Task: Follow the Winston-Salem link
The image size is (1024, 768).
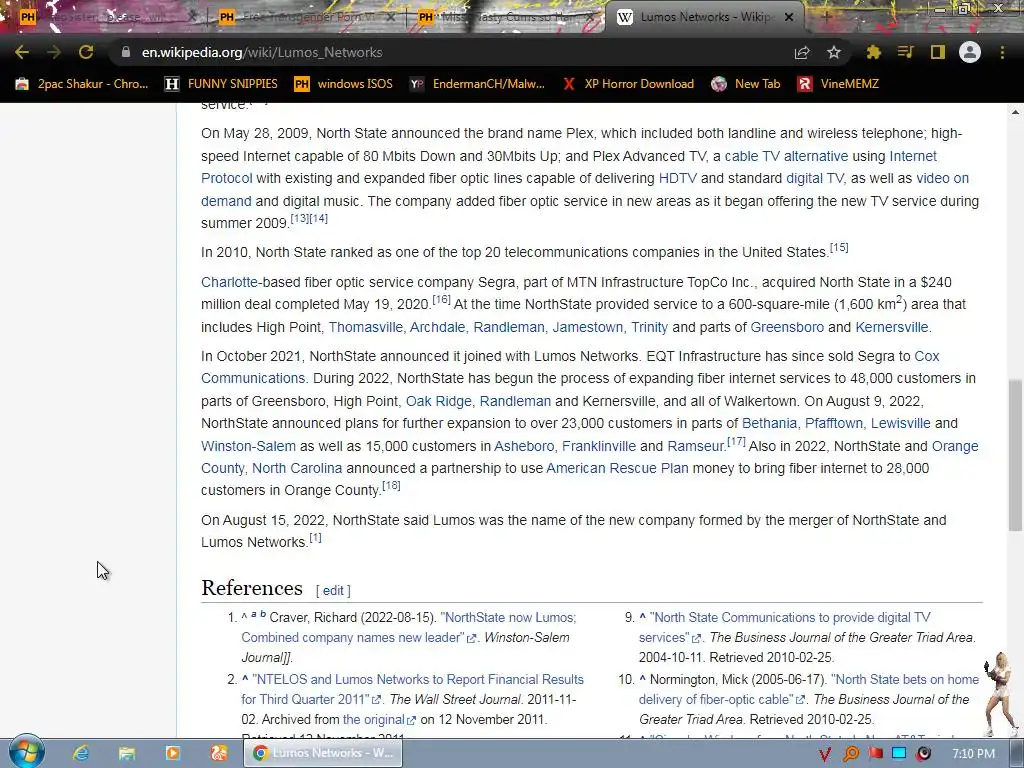Action: [x=248, y=446]
